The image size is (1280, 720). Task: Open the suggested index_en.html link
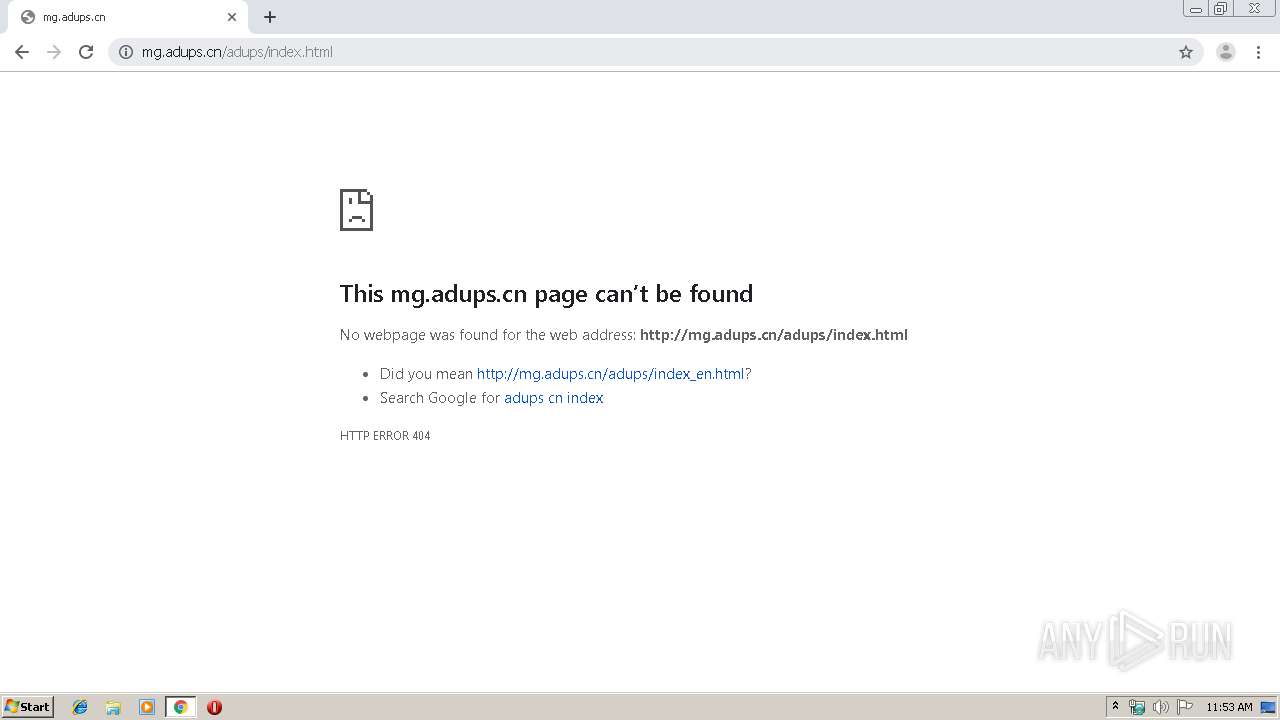[610, 374]
